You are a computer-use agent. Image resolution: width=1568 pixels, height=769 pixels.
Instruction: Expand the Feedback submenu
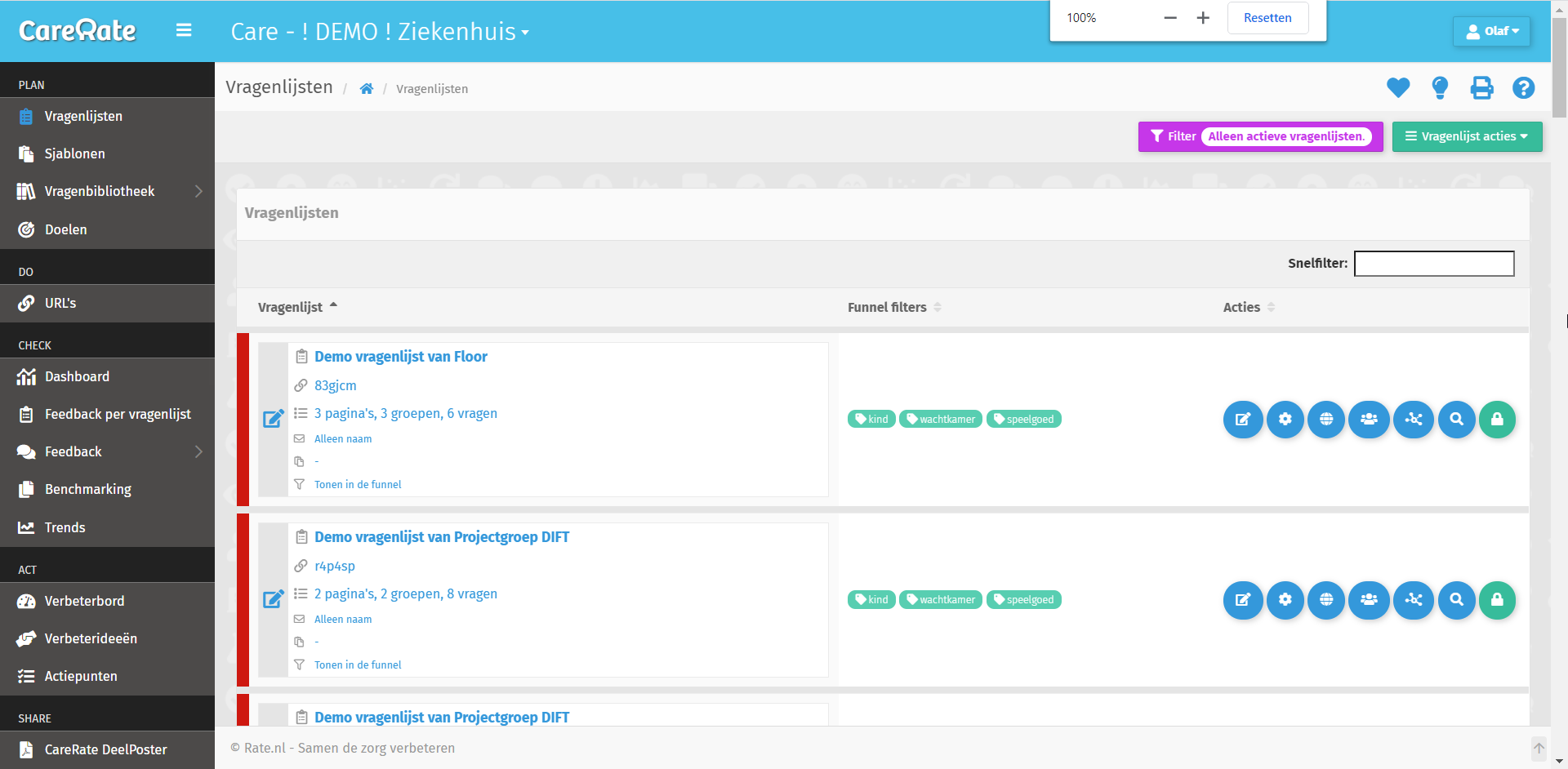tap(107, 451)
